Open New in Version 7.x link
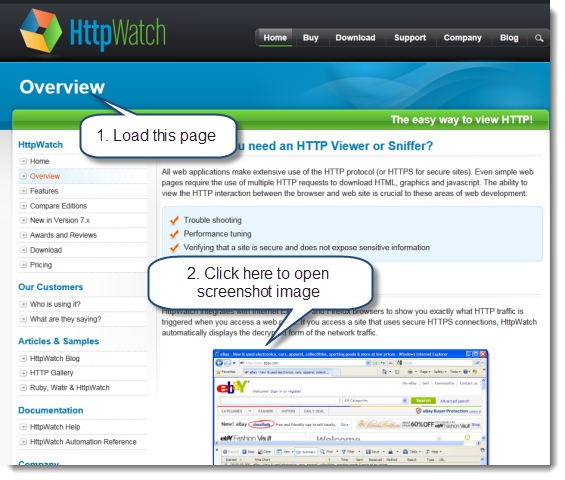Image resolution: width=565 pixels, height=480 pixels. point(60,220)
